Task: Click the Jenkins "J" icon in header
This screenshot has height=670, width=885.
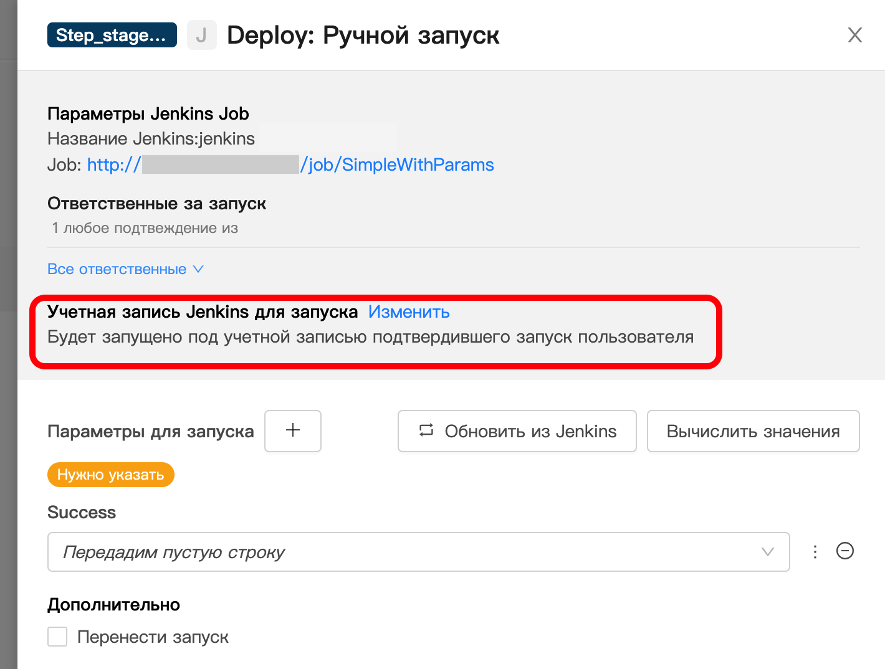Action: pos(201,36)
